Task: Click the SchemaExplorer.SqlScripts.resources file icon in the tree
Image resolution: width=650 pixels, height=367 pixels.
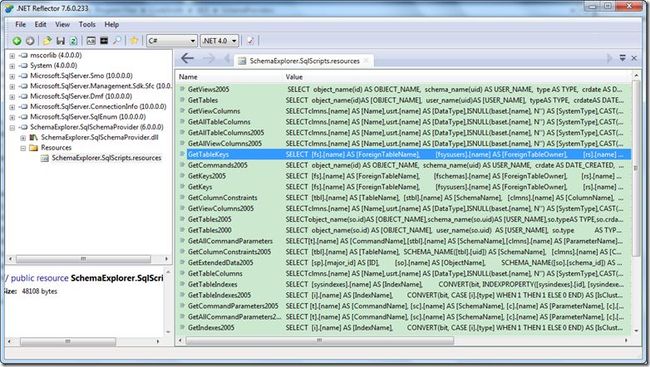Action: pos(44,158)
